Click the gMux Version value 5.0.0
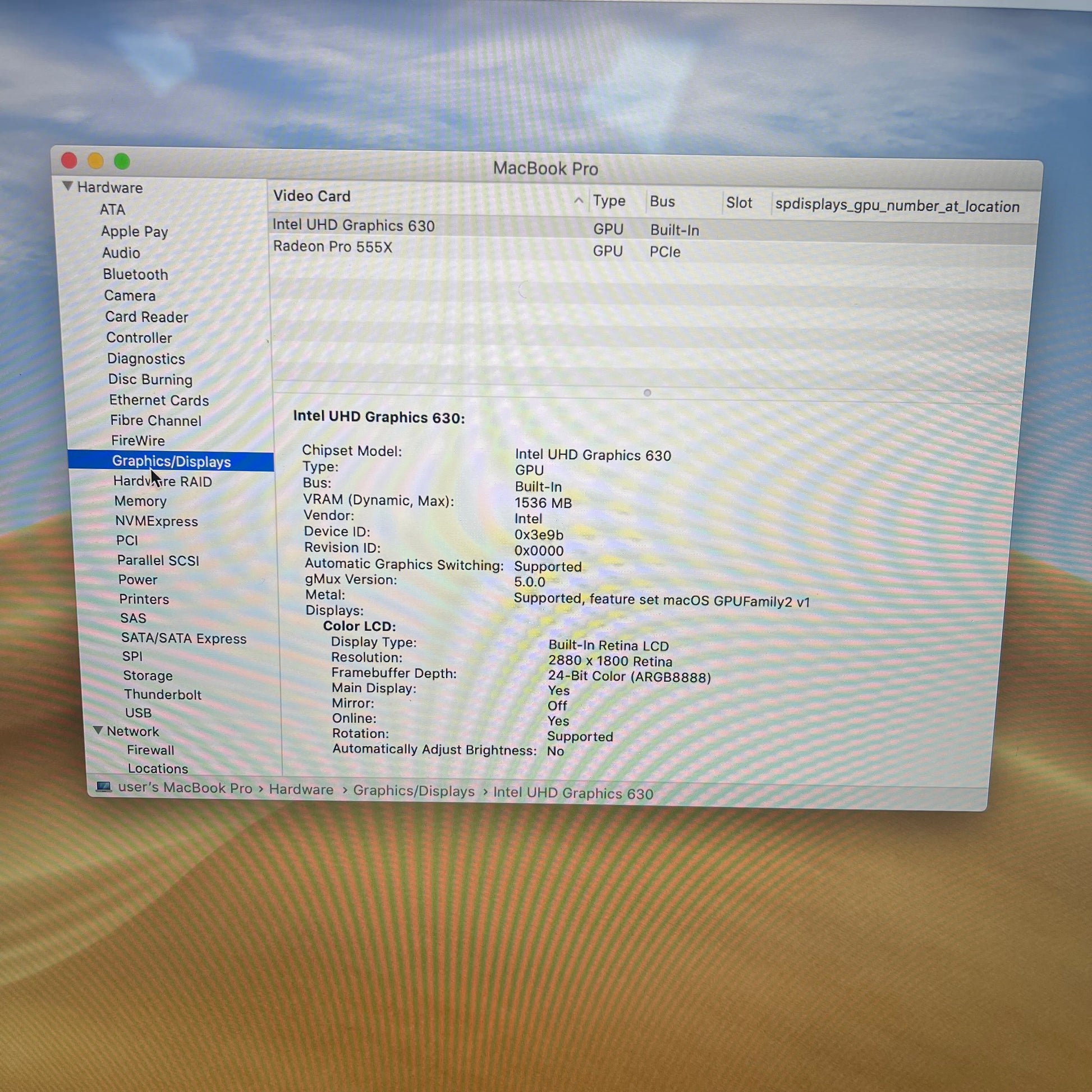1092x1092 pixels. click(529, 581)
